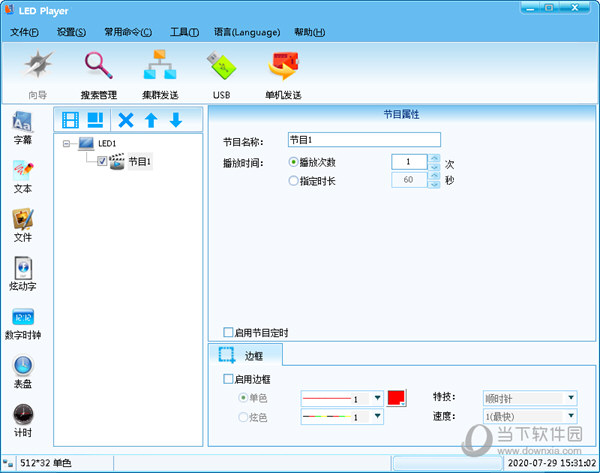Open the 帮助(H) menu

pos(310,32)
